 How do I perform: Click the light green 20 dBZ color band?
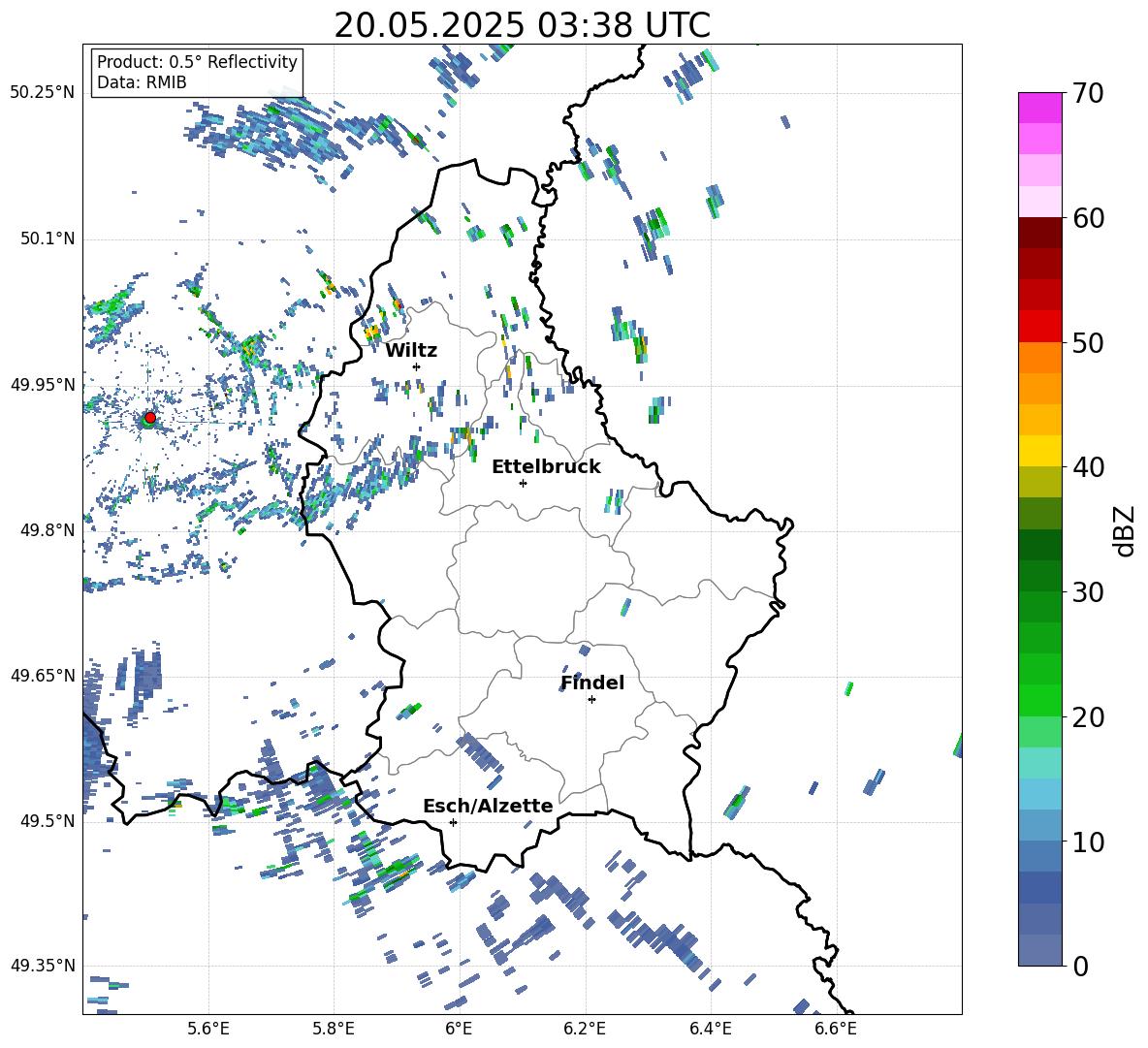coord(1039,731)
